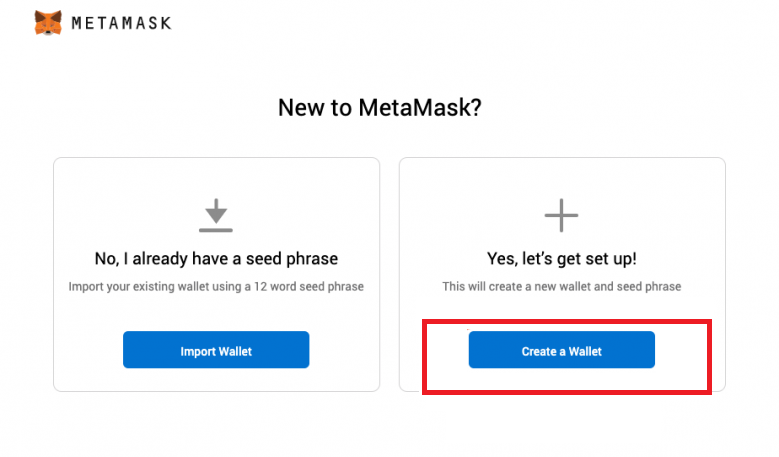The image size is (779, 457).
Task: Click the Import Wallet button
Action: (x=216, y=350)
